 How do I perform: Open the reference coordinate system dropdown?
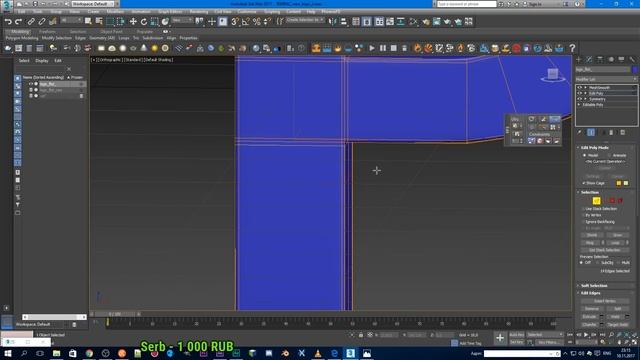point(182,20)
